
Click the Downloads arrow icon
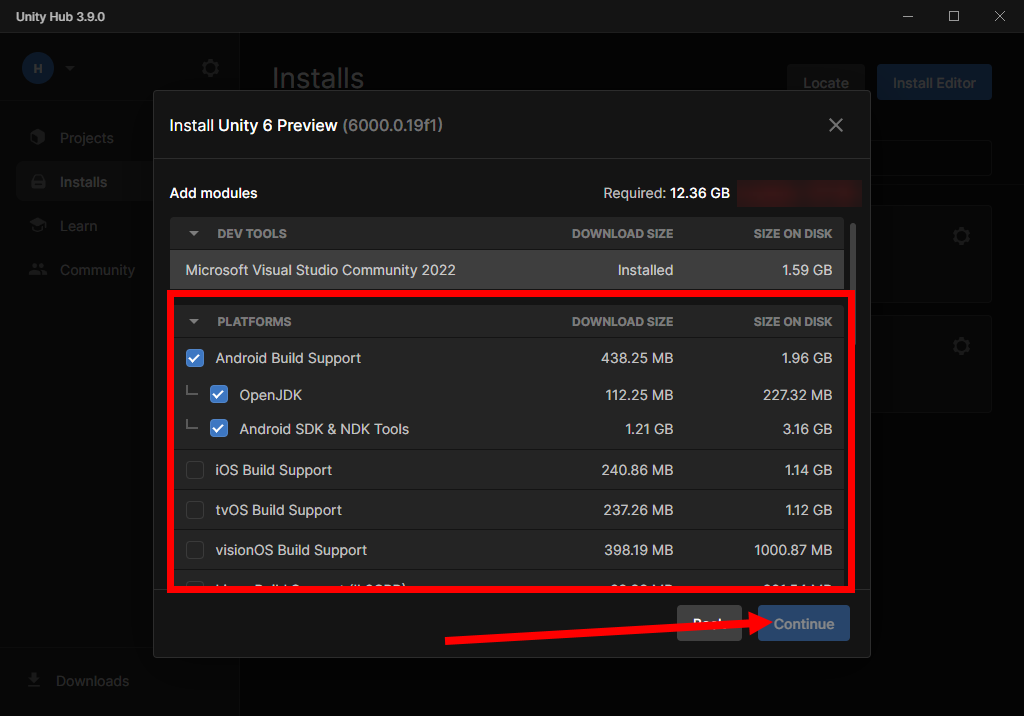(34, 680)
